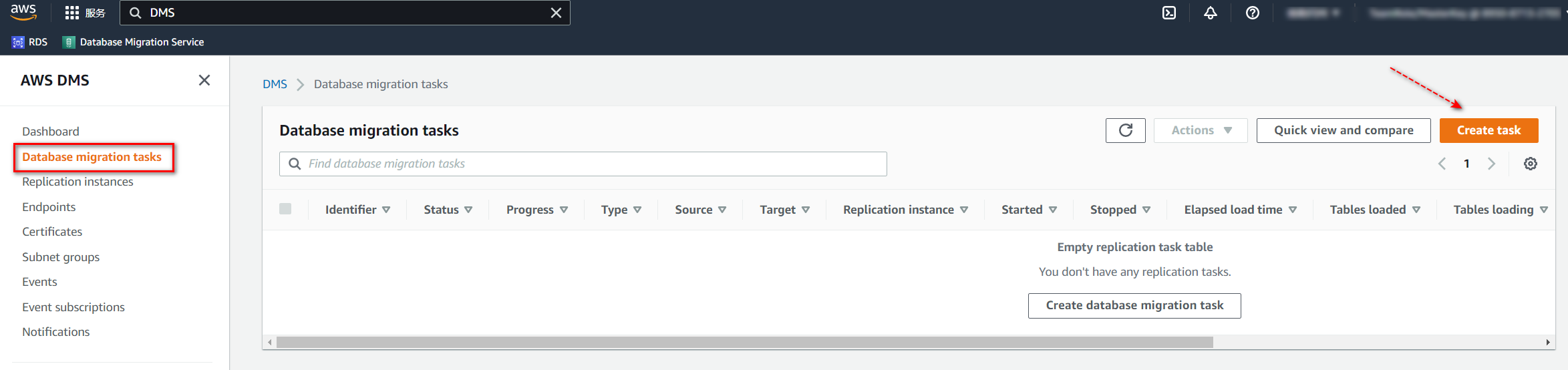Screen dimensions: 1568x370
Task: Select page number 1
Action: pos(1466,164)
